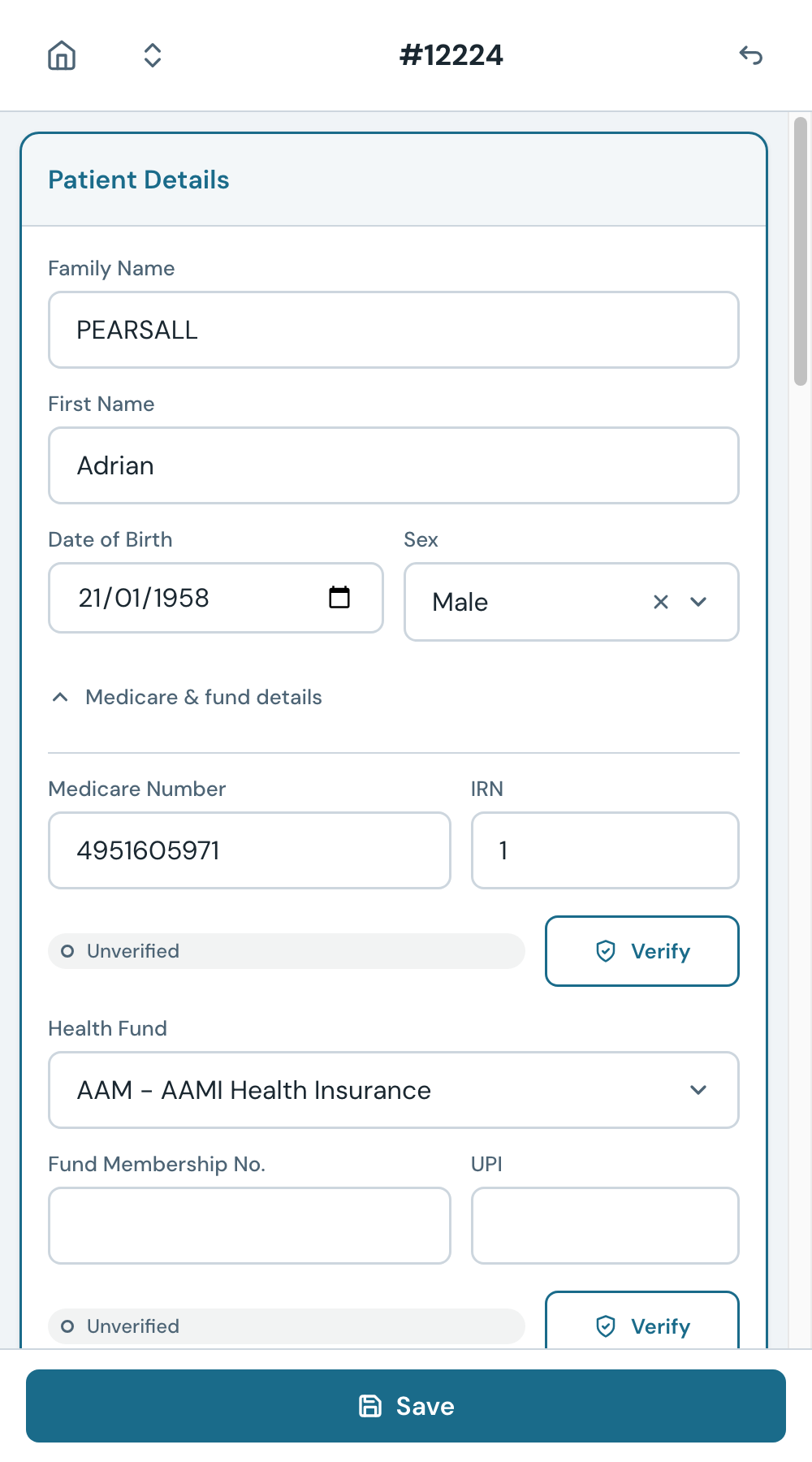812x1462 pixels.
Task: Focus the Fund Membership No. field
Action: (x=249, y=1226)
